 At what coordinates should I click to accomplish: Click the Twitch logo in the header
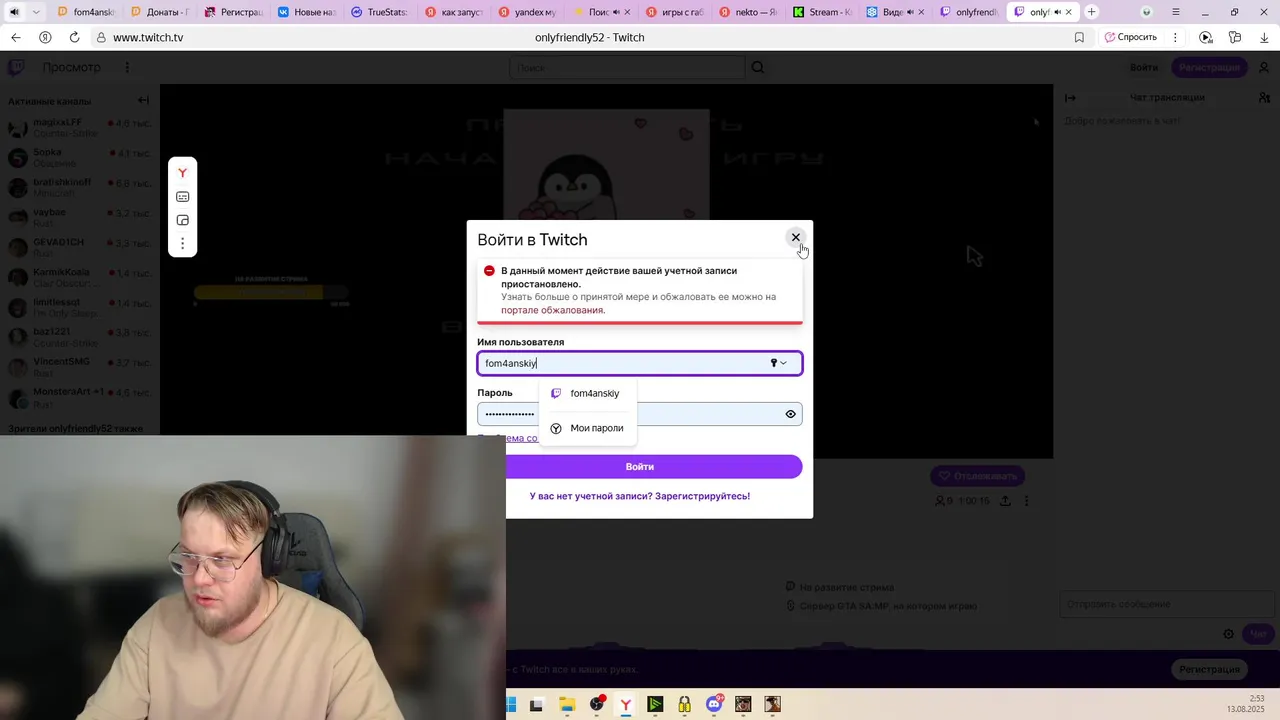click(x=16, y=67)
